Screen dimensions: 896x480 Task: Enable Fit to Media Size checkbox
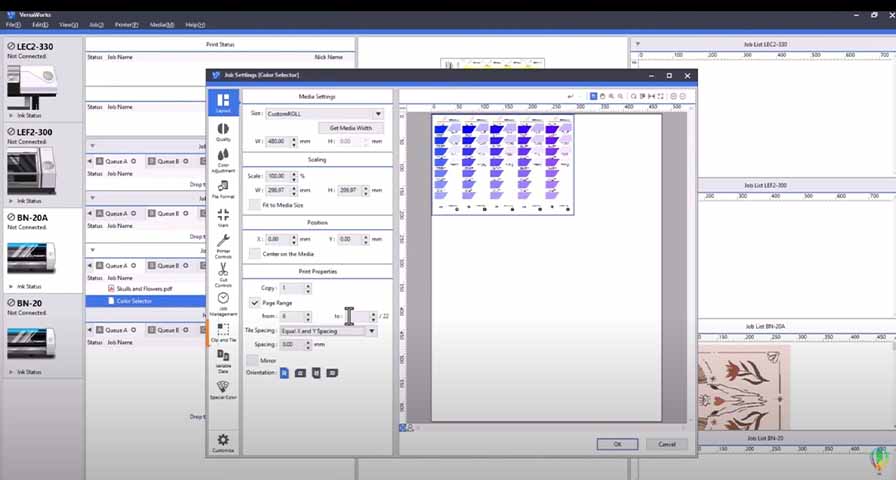[x=254, y=205]
